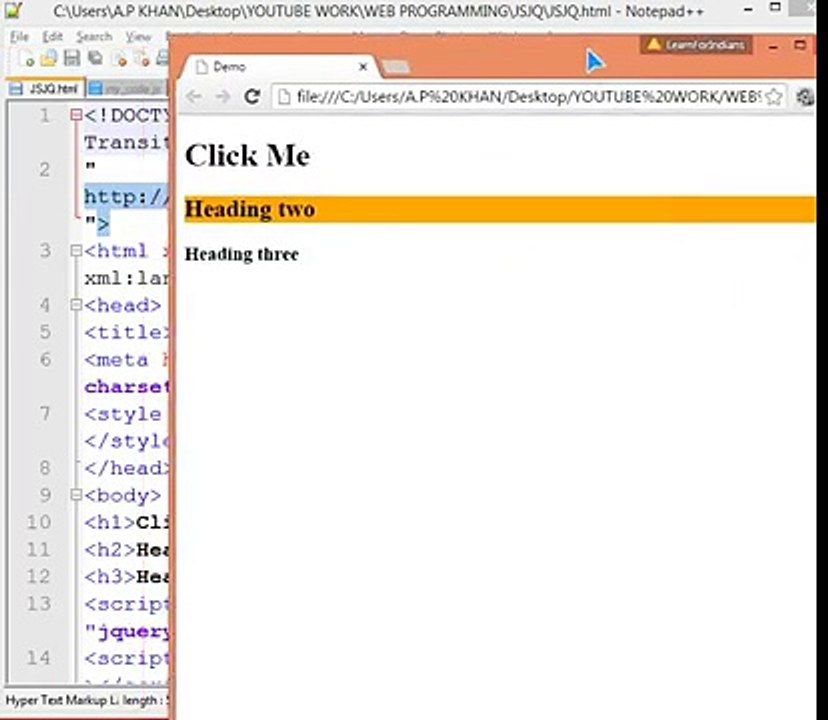Reload the Demo page in the browser
This screenshot has height=720, width=828.
click(x=252, y=96)
